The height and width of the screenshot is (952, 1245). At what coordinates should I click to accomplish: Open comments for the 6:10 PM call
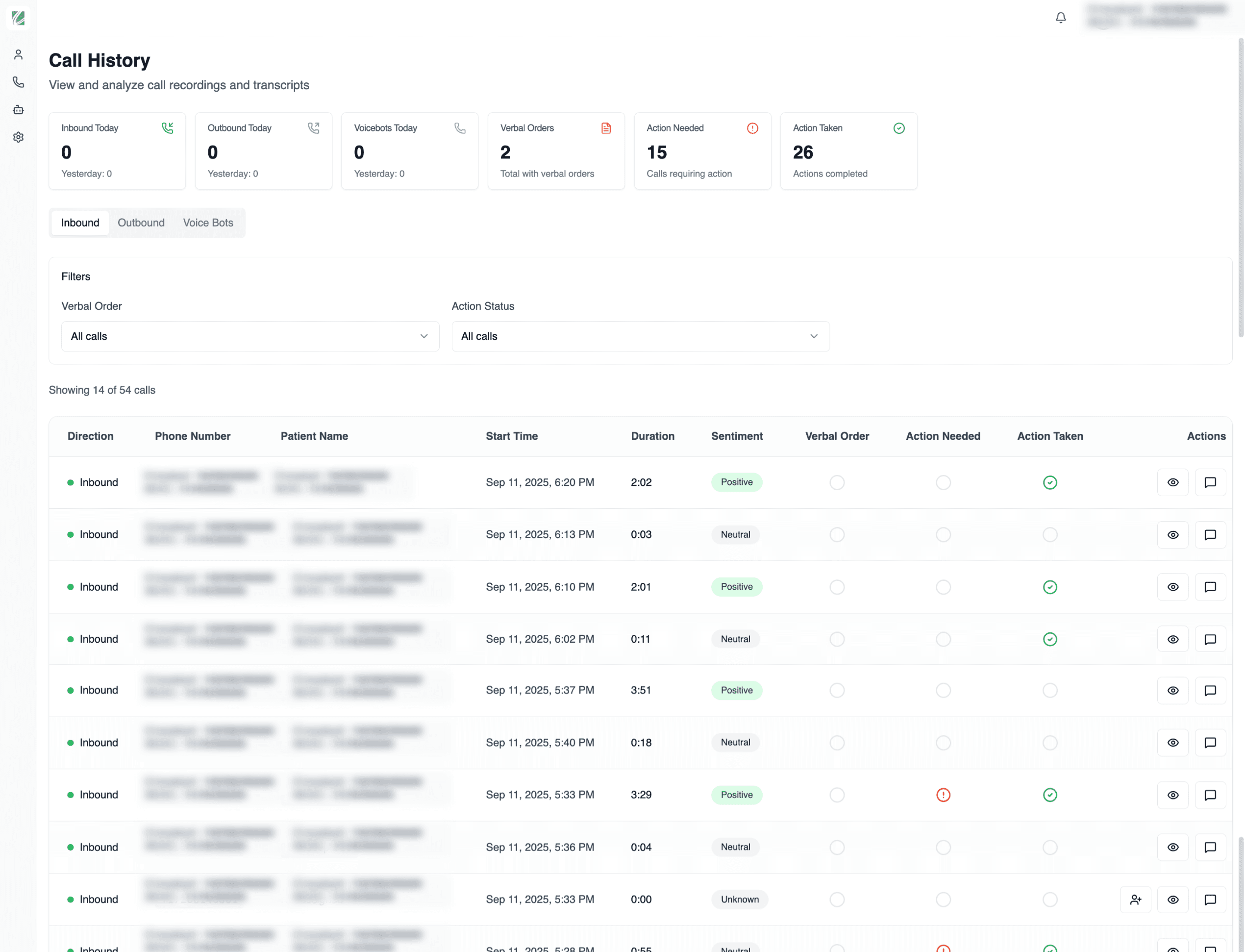(1210, 586)
